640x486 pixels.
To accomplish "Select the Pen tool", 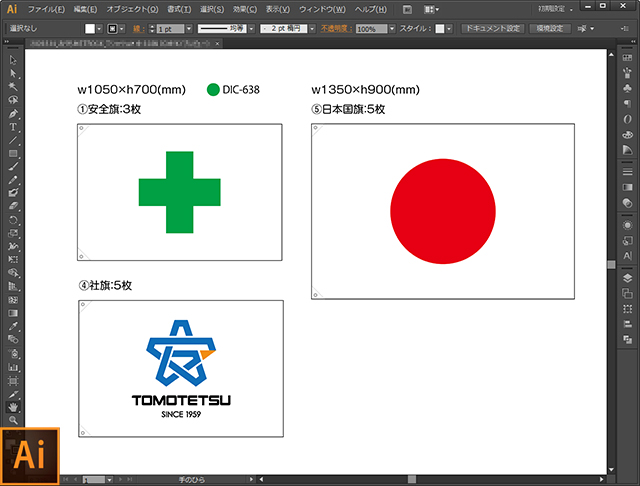I will pos(13,113).
